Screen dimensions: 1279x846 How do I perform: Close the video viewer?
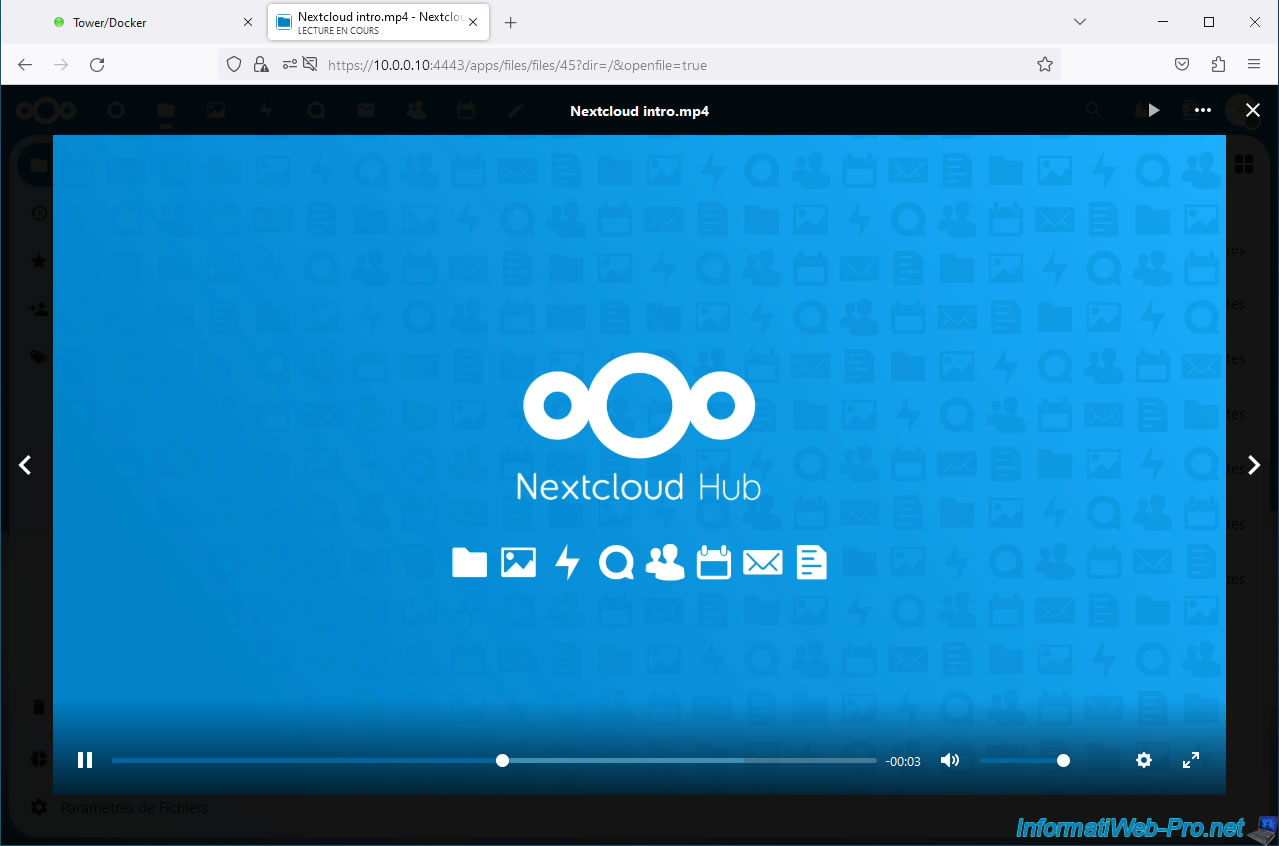pyautogui.click(x=1253, y=110)
